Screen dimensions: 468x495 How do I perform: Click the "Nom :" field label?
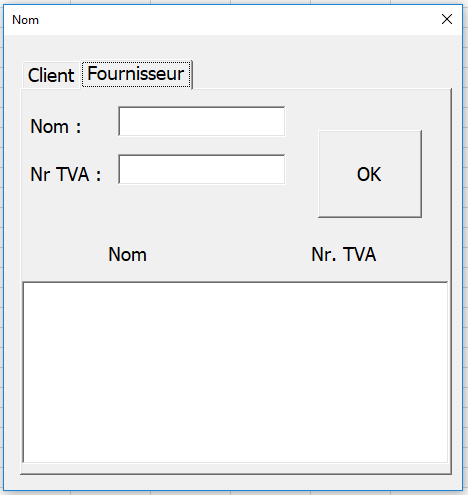click(x=56, y=127)
